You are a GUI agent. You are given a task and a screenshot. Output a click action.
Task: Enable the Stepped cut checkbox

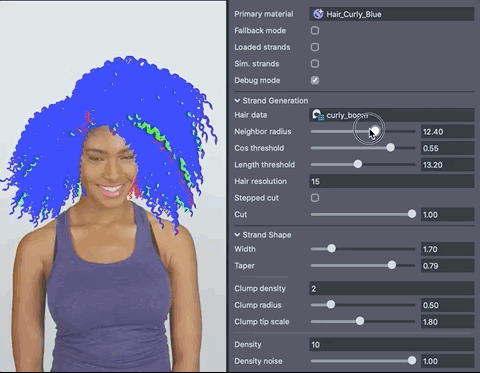[315, 198]
